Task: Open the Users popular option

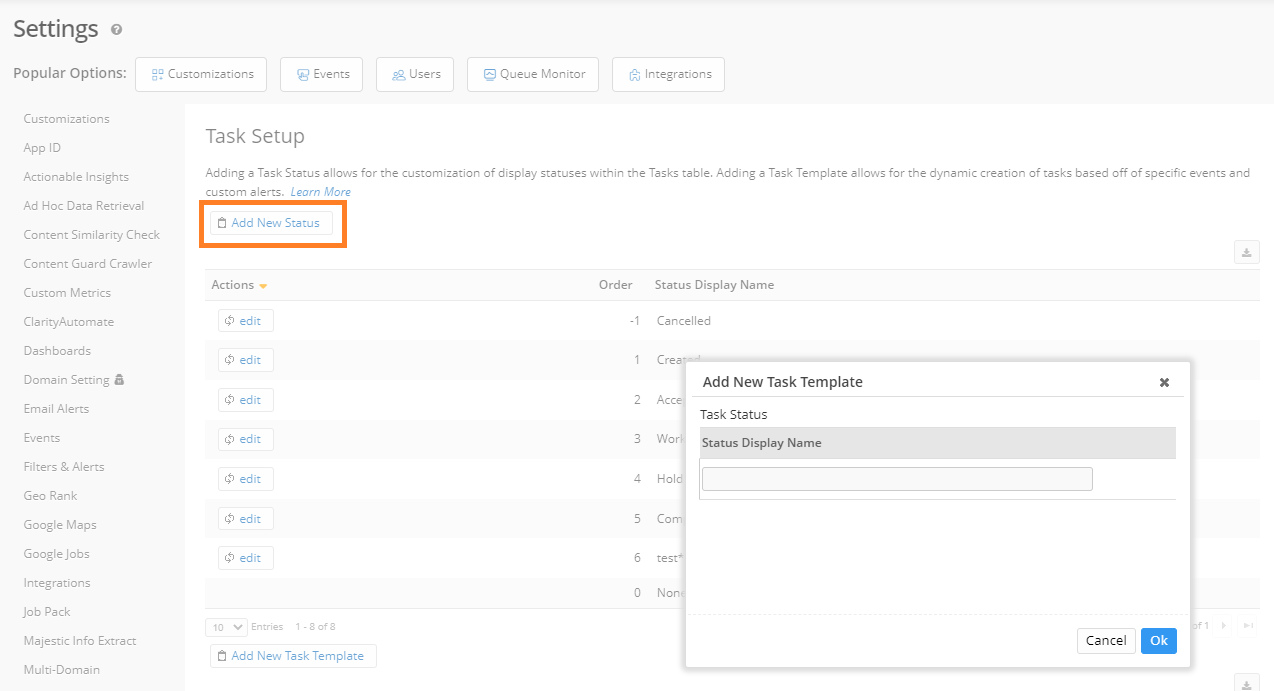Action: pyautogui.click(x=415, y=74)
